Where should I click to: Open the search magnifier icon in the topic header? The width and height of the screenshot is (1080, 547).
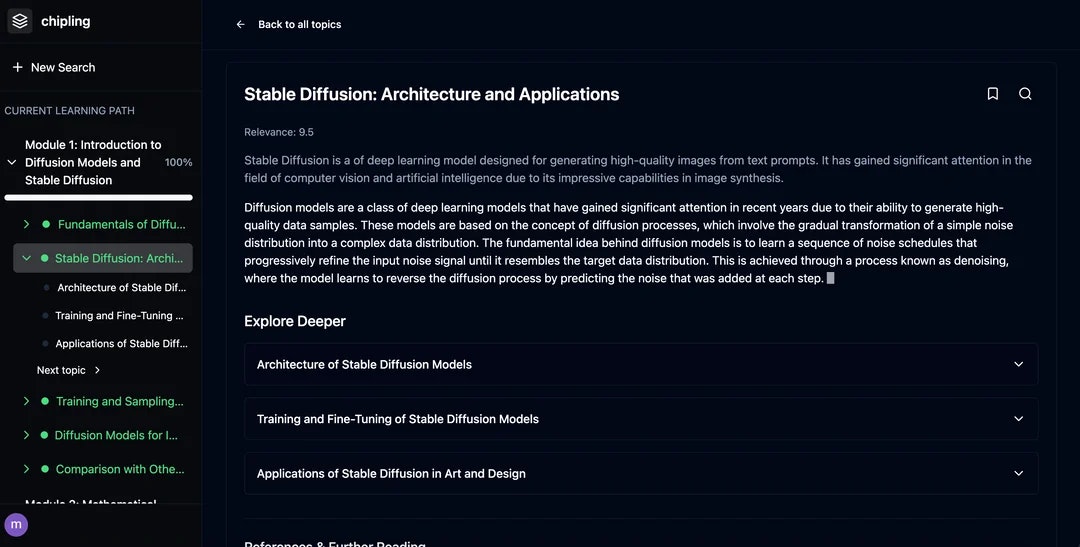pos(1025,94)
